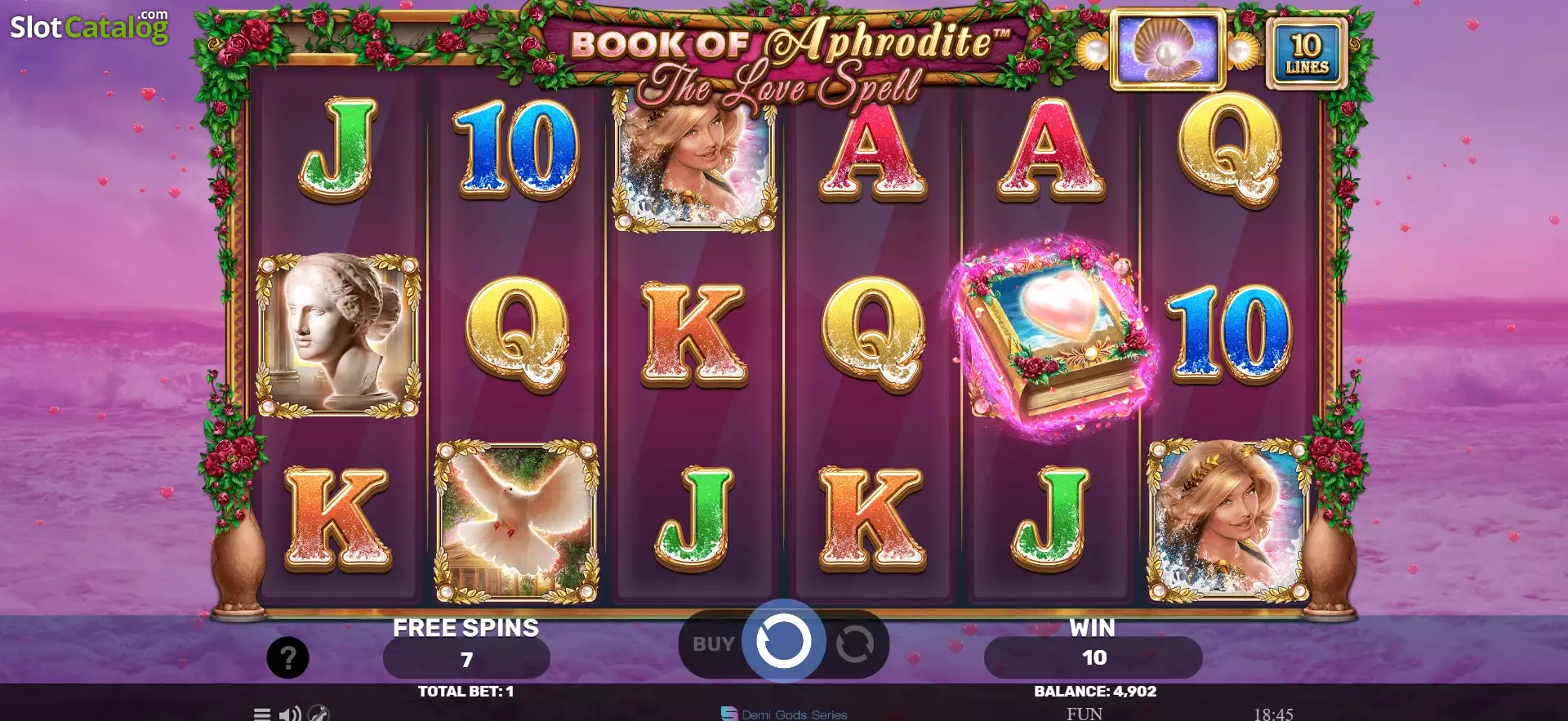Click the Aphrodite portrait on top row
Image resolution: width=1568 pixels, height=721 pixels.
point(694,161)
